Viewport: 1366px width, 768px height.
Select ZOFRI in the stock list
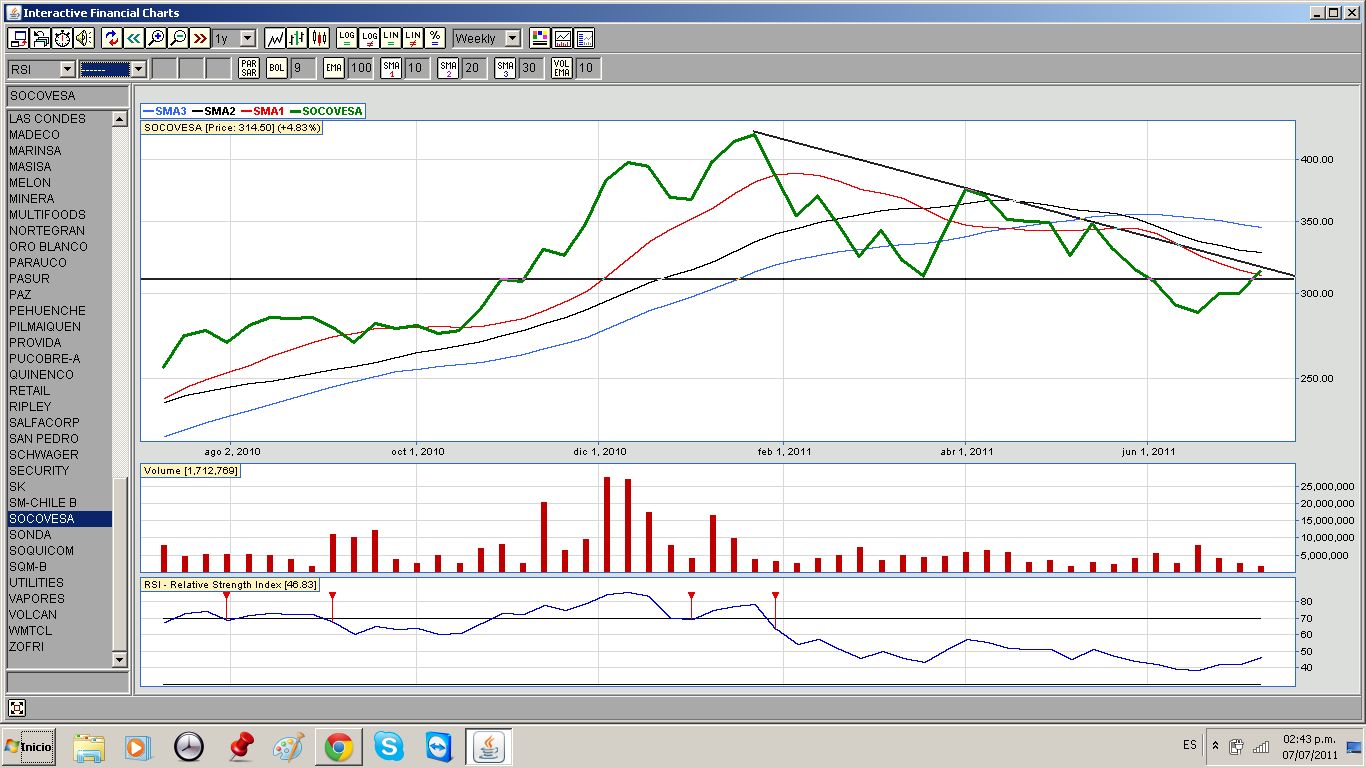[x=59, y=647]
